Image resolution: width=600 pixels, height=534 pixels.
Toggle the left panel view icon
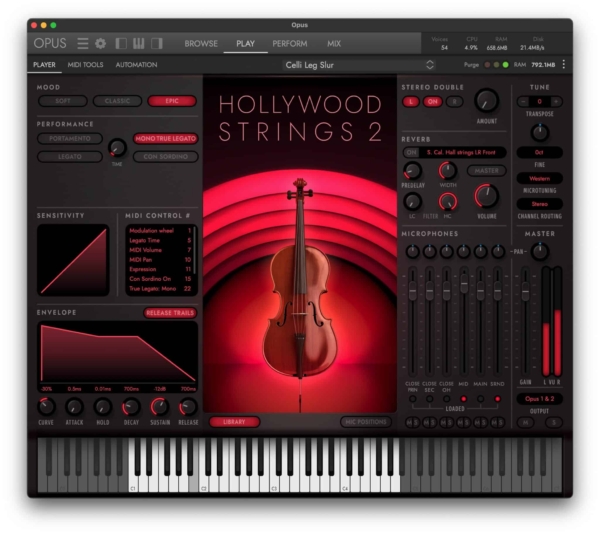tap(121, 44)
